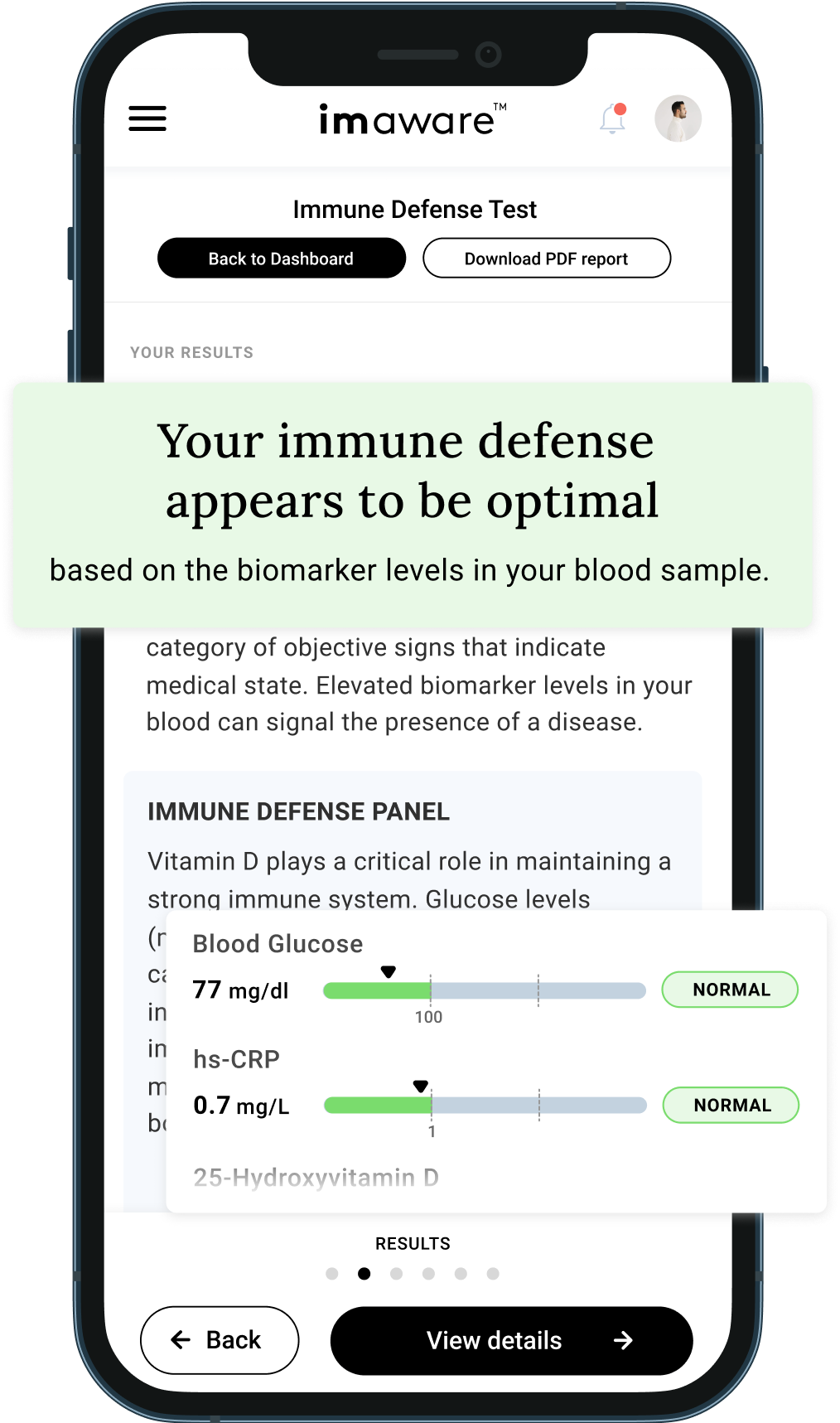Viewport: 840px width, 1423px height.
Task: Expand the 25-Hydroxyvitamin D result
Action: click(x=316, y=1177)
